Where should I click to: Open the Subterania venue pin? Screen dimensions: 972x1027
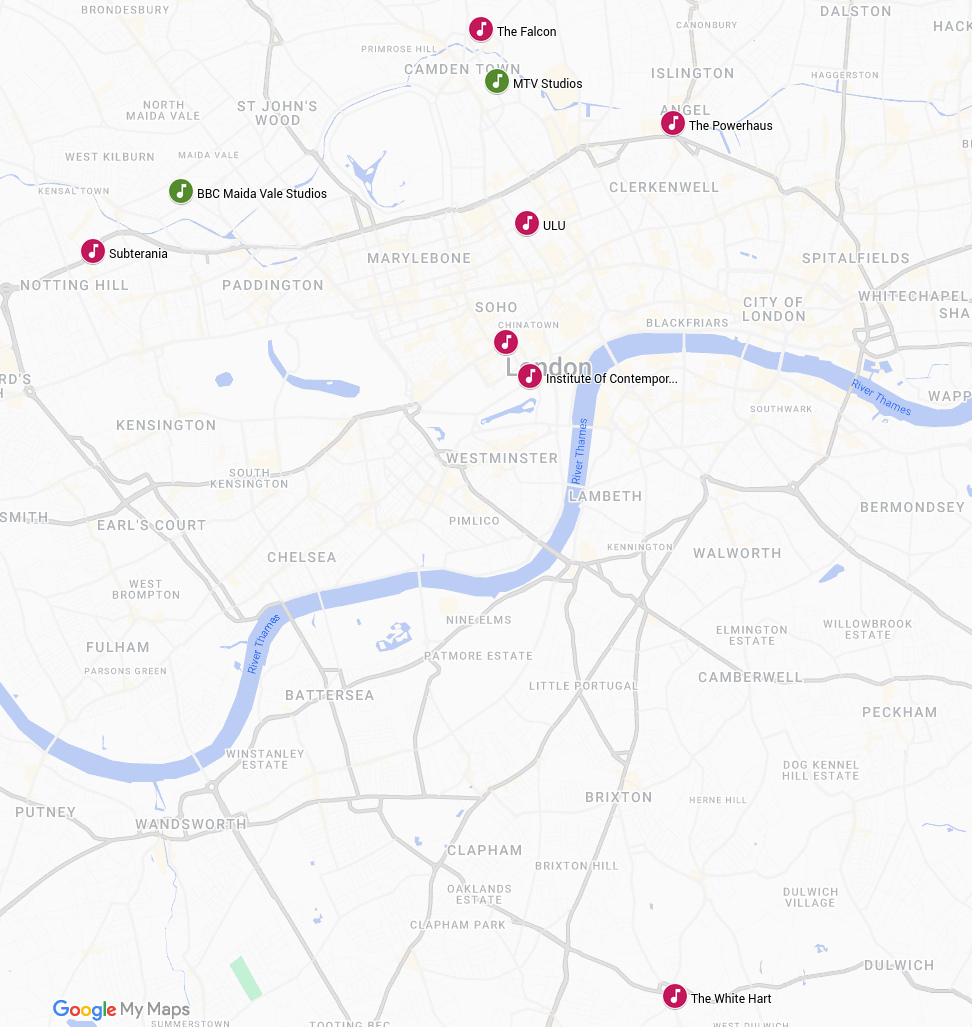click(x=93, y=251)
